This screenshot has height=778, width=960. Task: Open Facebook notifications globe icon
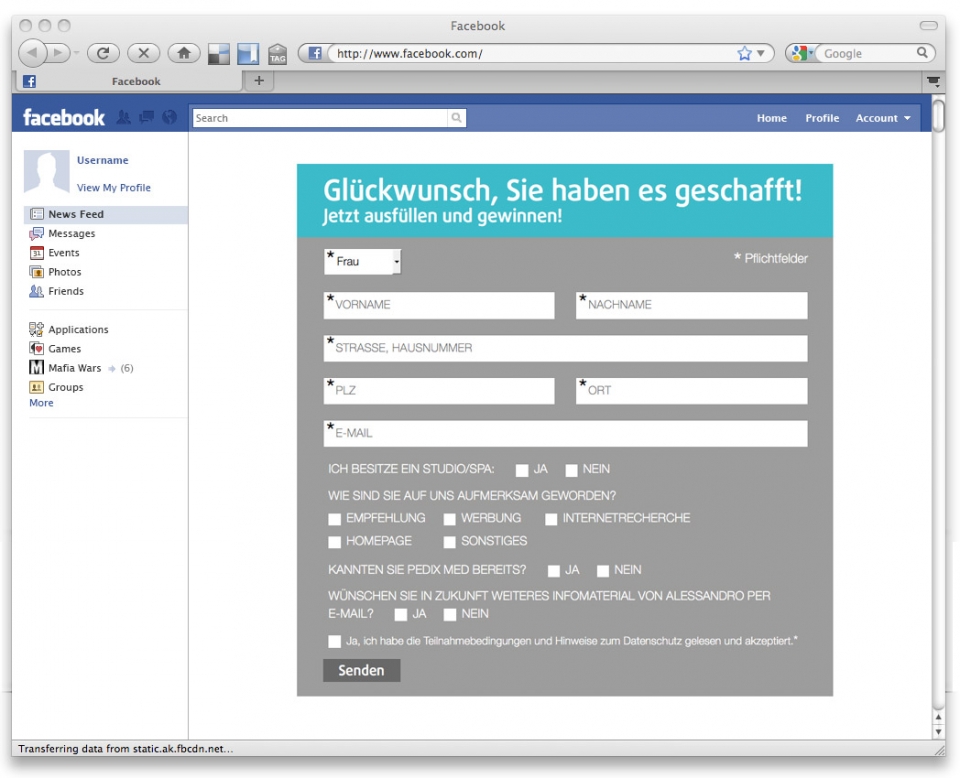170,117
